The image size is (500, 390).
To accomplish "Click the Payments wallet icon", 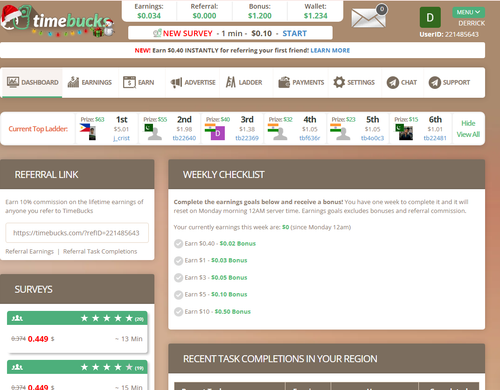I will pos(284,82).
